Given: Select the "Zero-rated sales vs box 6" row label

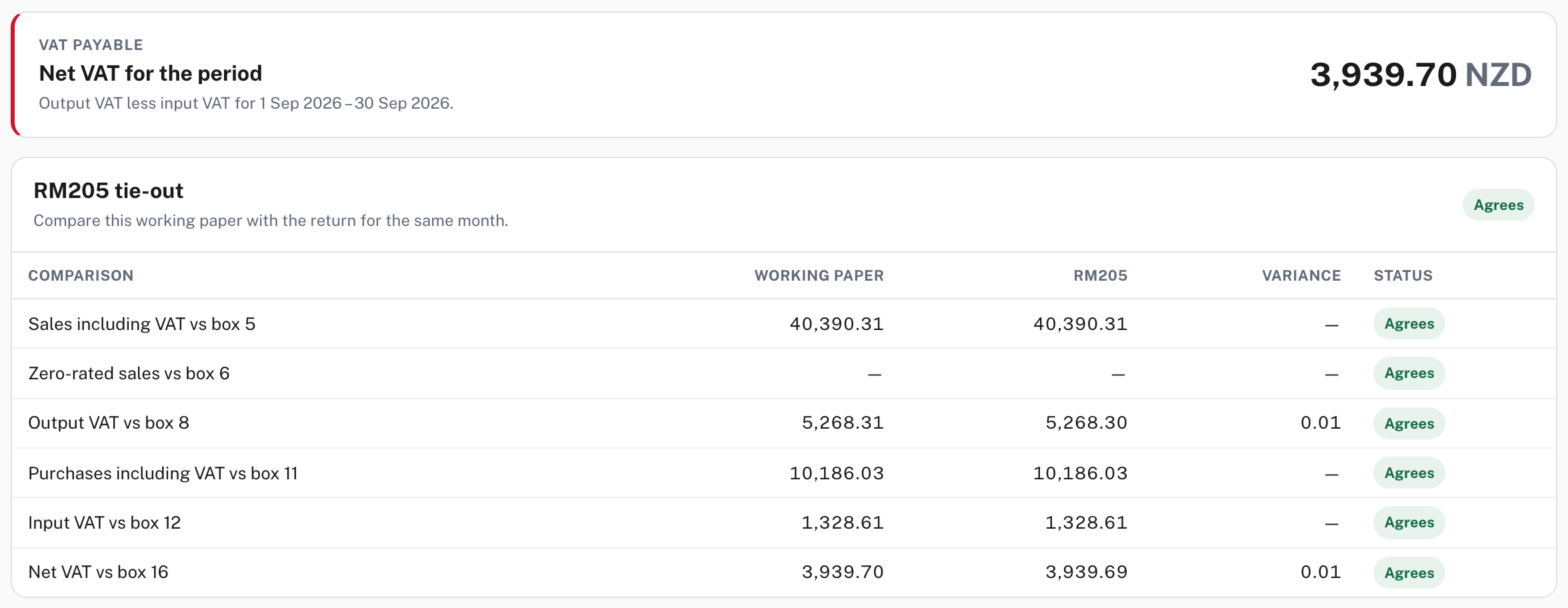Looking at the screenshot, I should [x=129, y=373].
